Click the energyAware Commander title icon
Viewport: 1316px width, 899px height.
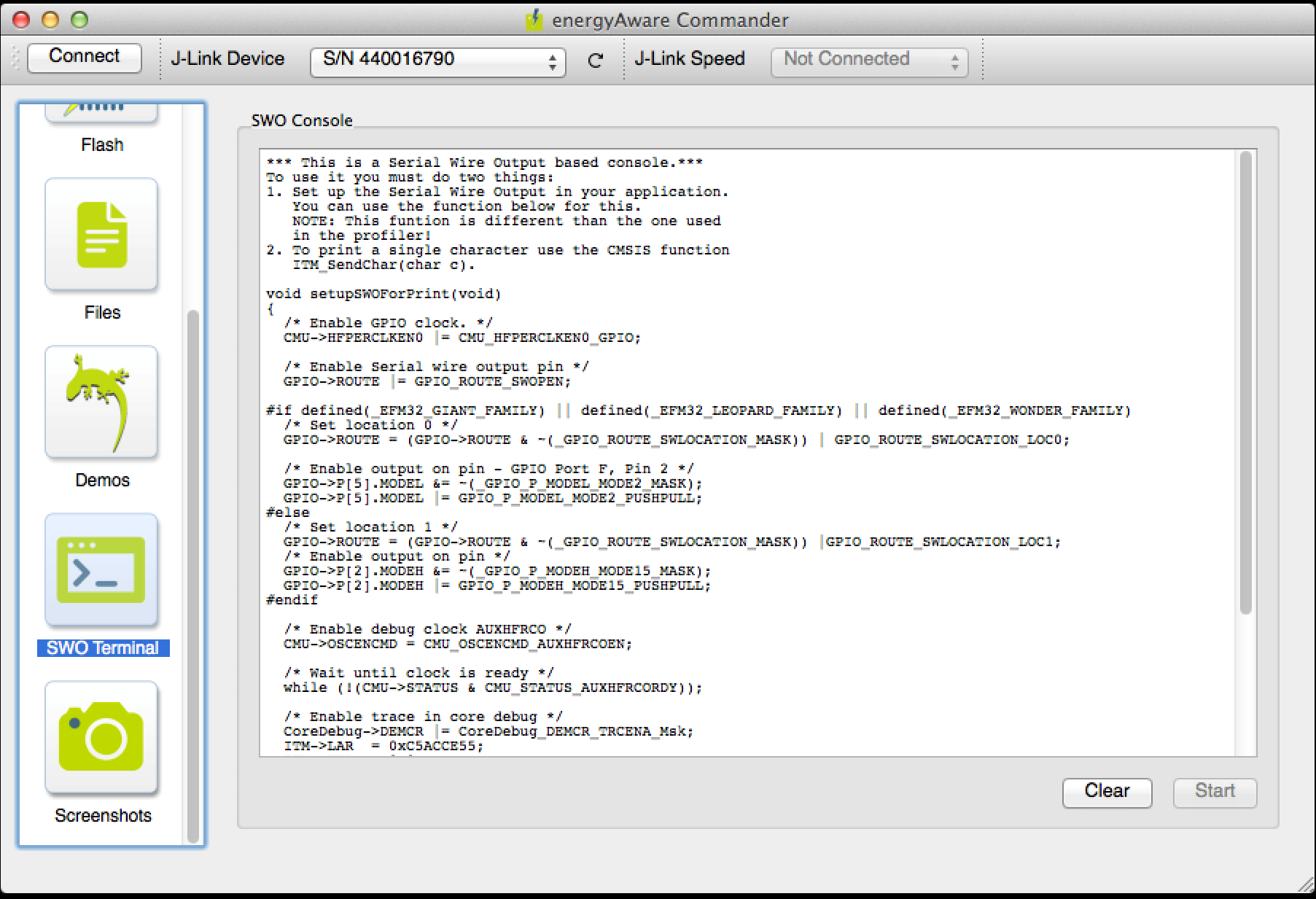[534, 20]
